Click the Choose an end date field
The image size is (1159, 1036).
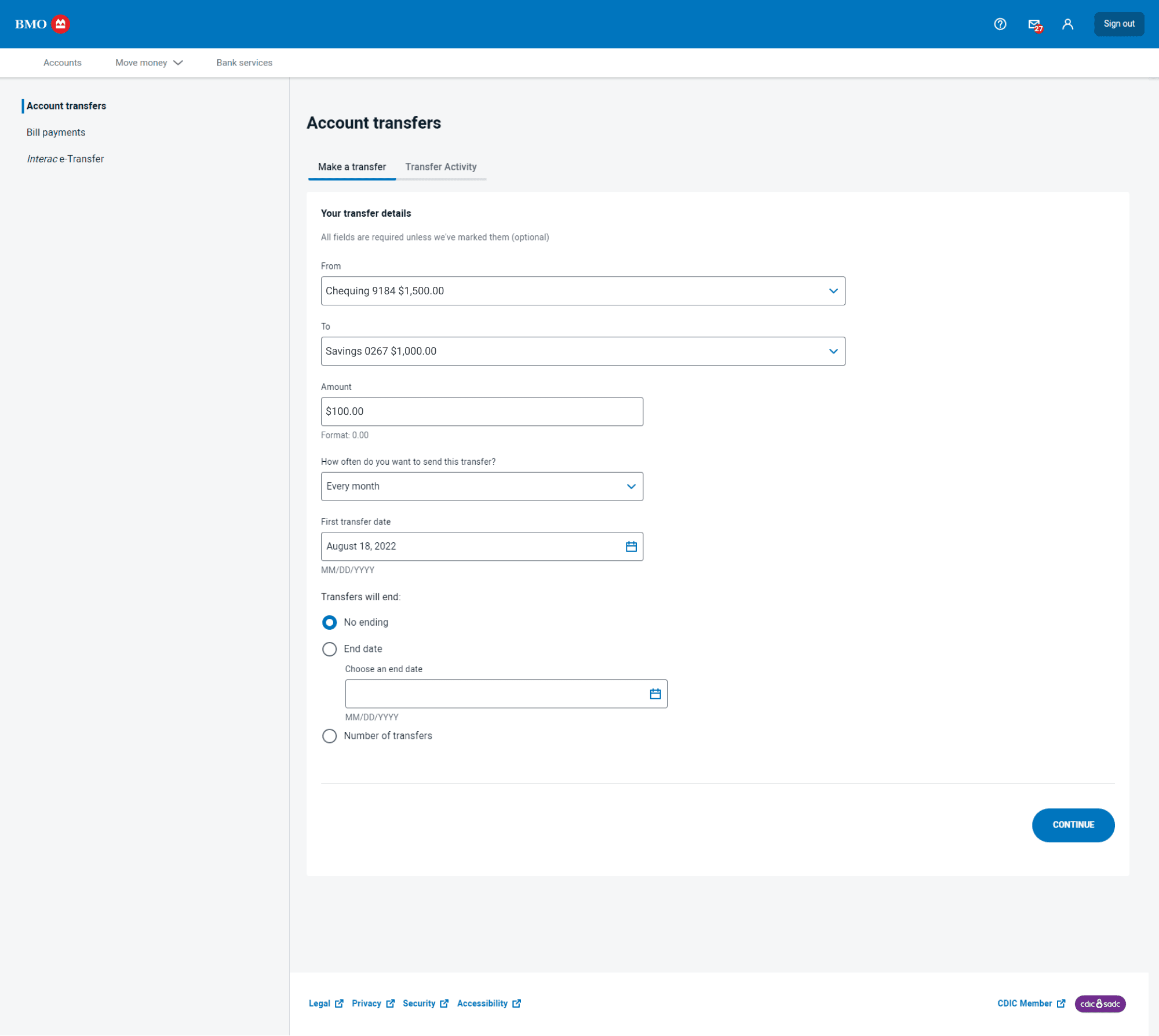pos(506,694)
